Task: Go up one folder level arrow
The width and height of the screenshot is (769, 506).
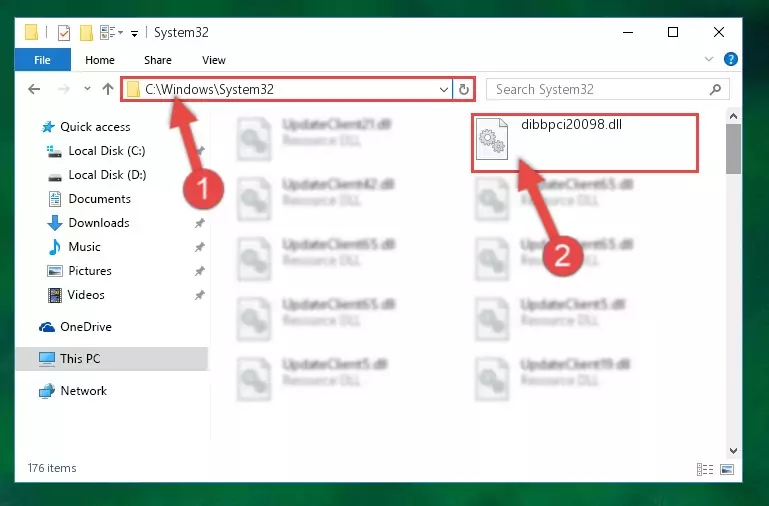Action: (x=108, y=89)
